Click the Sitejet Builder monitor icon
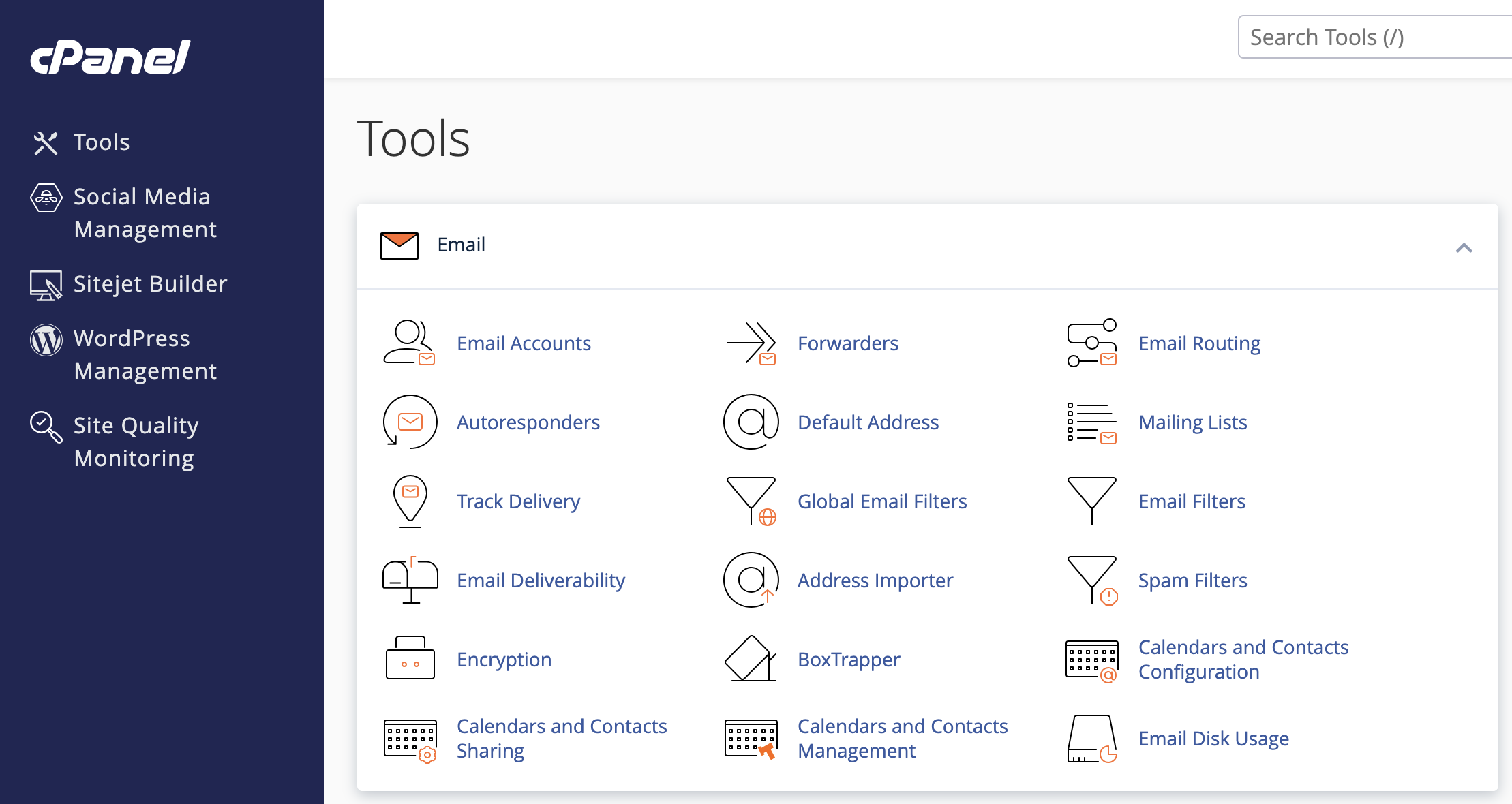 coord(46,285)
